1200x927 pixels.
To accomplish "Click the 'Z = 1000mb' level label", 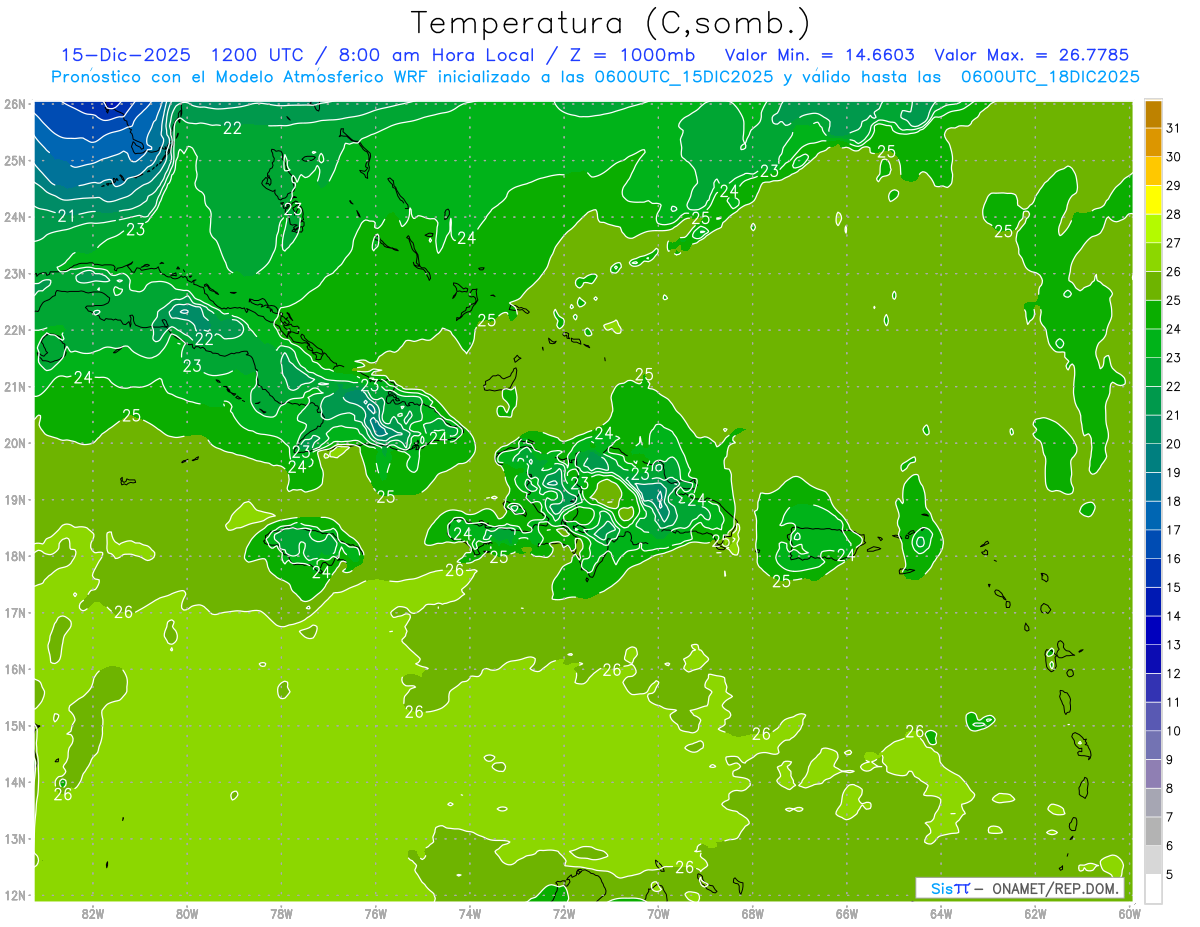I will [631, 55].
